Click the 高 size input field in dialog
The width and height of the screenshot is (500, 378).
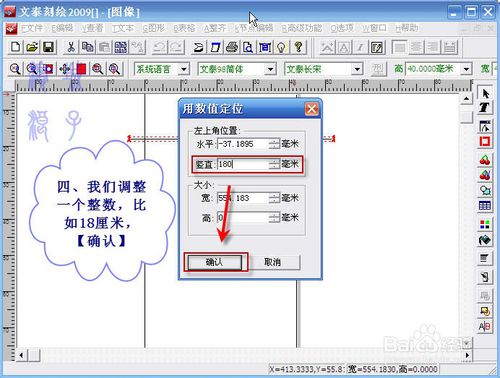243,218
